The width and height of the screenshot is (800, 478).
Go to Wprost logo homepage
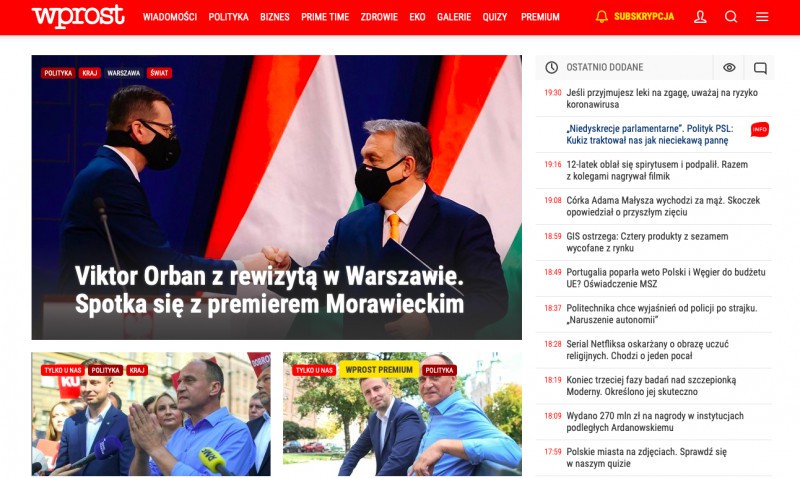click(x=78, y=16)
